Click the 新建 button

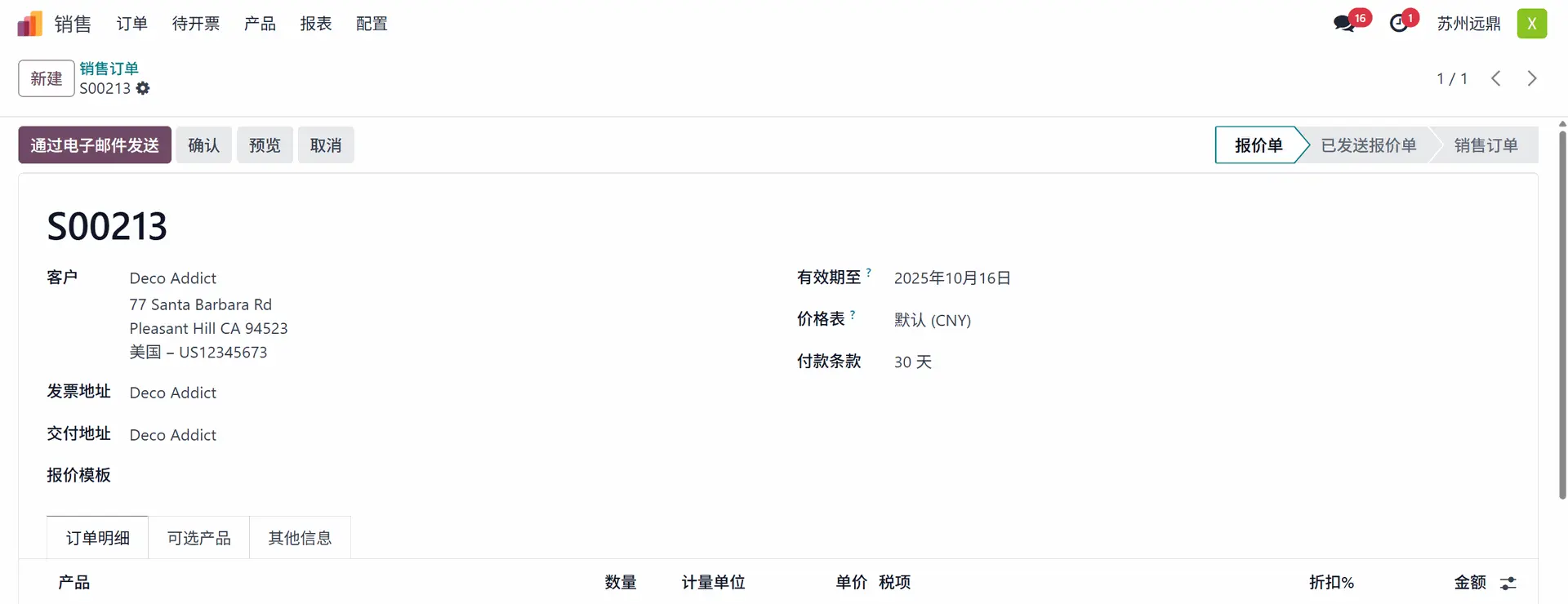(47, 78)
